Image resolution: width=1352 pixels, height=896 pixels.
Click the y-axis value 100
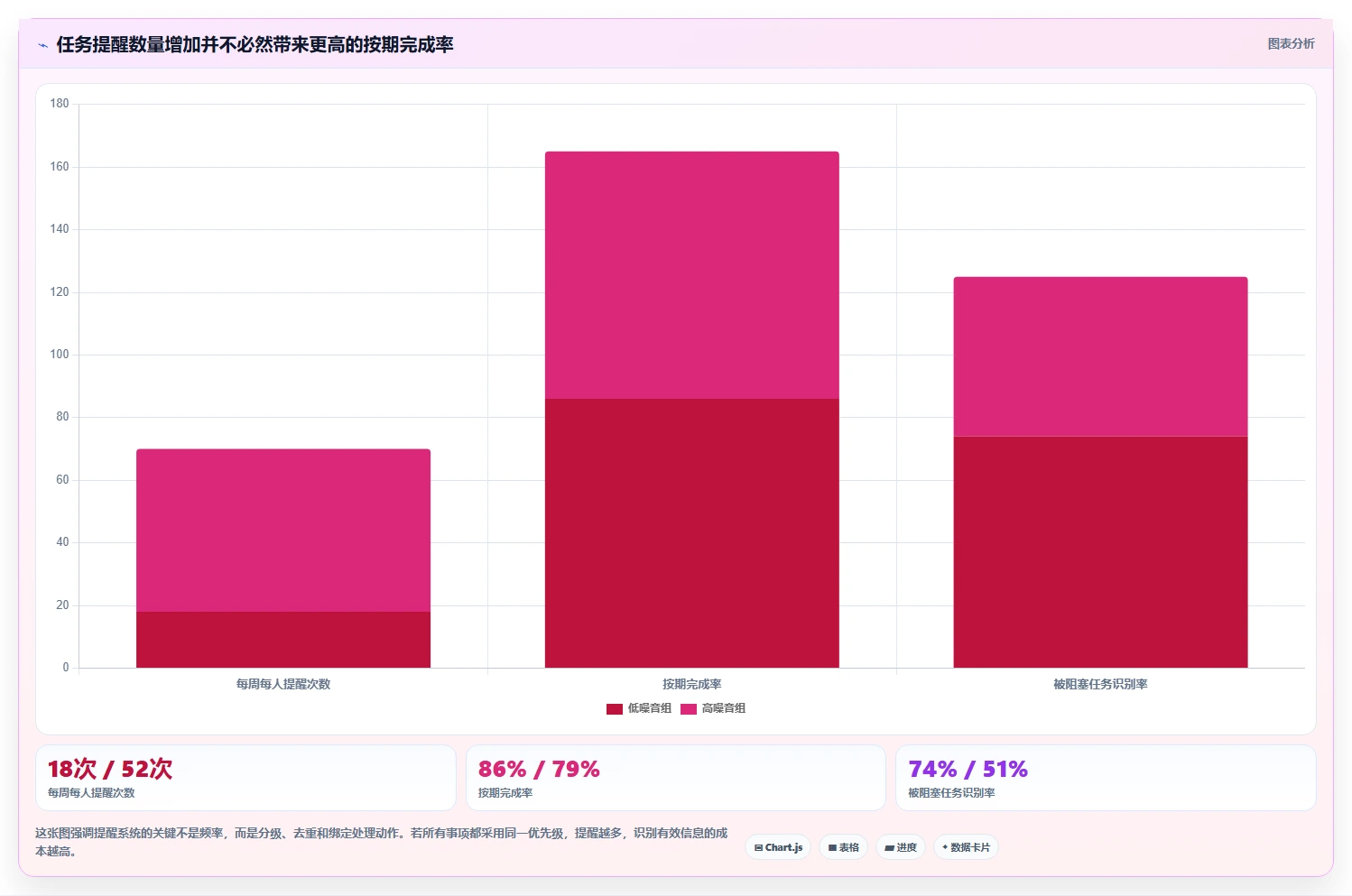coord(60,355)
